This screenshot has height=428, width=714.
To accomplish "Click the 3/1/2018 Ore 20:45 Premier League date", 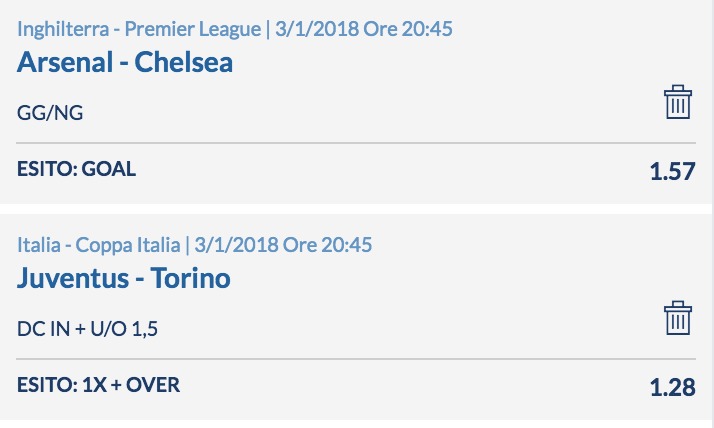I will click(x=364, y=29).
